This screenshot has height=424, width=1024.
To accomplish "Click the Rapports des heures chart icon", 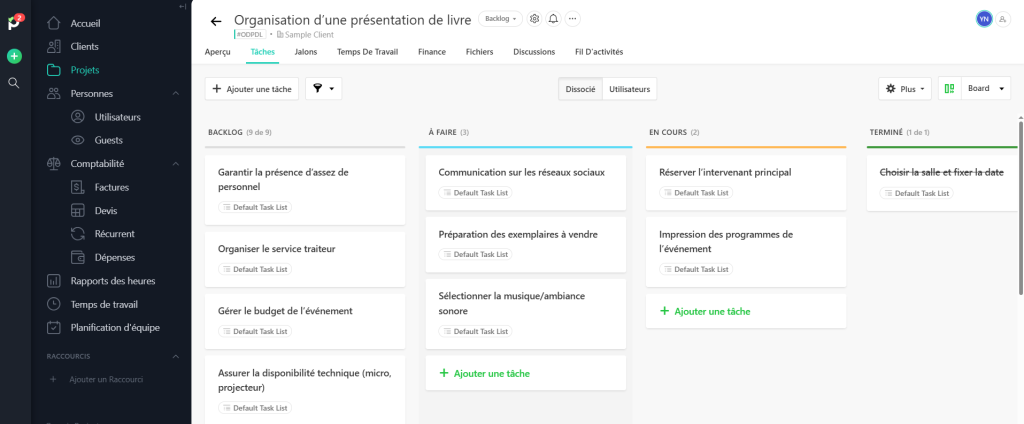I will pyautogui.click(x=54, y=281).
